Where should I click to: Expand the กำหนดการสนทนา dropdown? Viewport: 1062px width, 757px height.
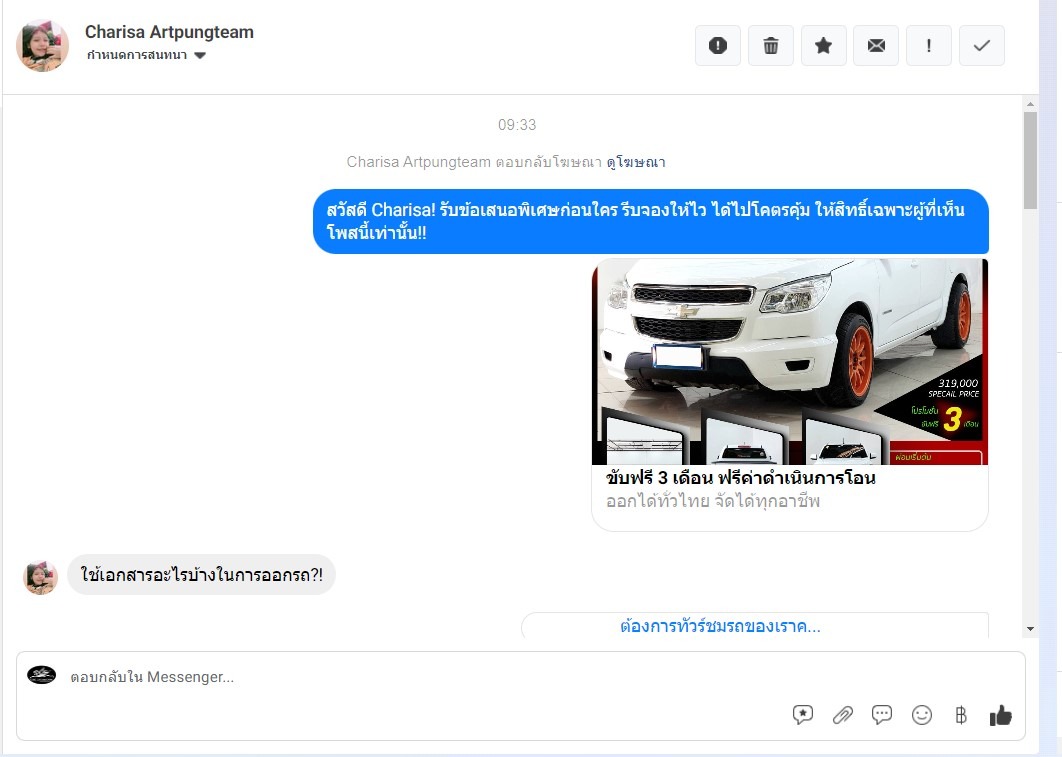tap(146, 55)
